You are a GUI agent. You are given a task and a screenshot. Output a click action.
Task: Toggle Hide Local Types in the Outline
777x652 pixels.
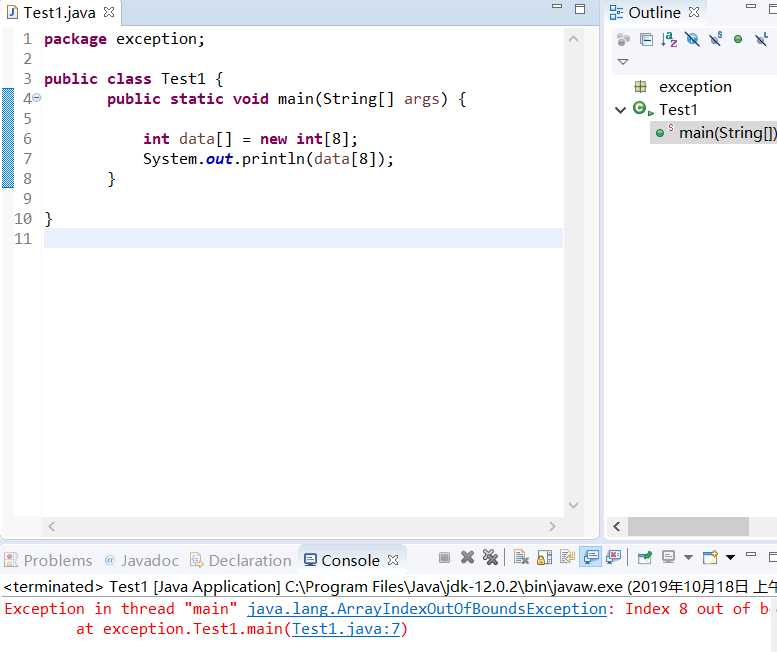(x=761, y=40)
